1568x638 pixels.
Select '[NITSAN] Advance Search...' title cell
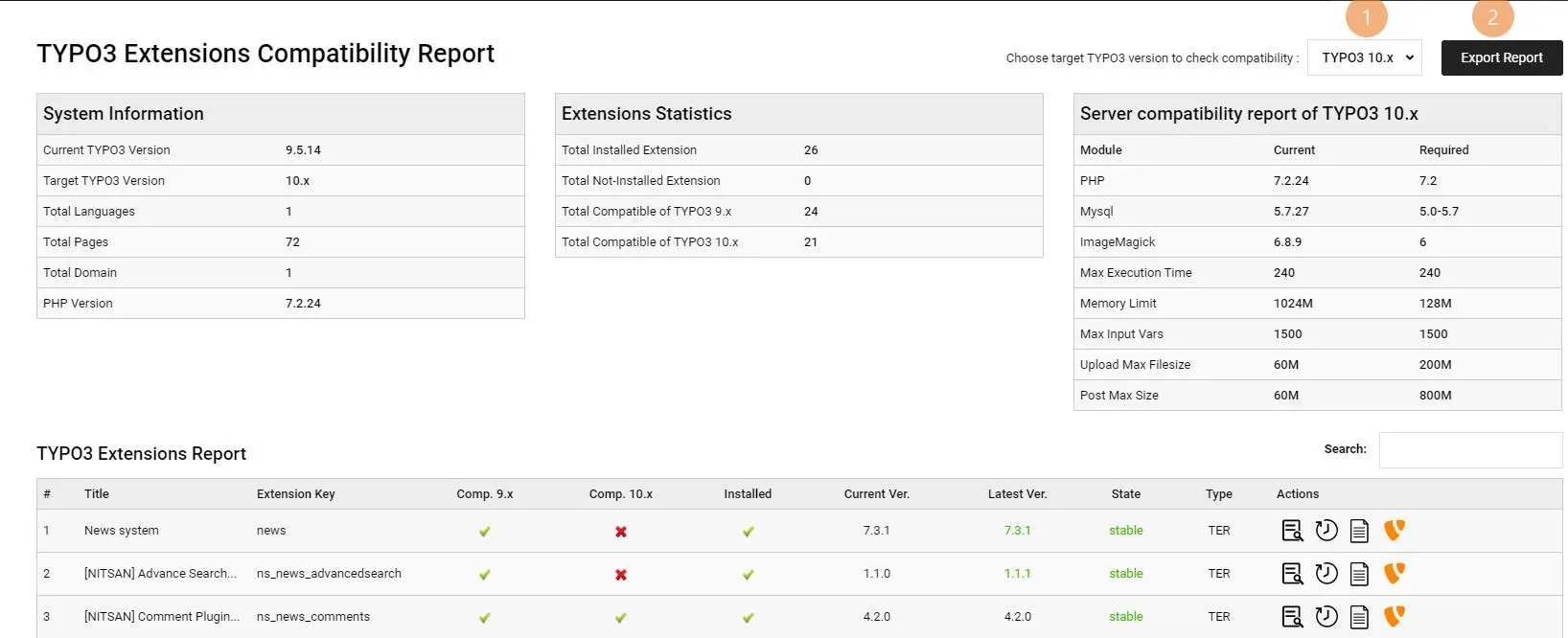pyautogui.click(x=162, y=574)
